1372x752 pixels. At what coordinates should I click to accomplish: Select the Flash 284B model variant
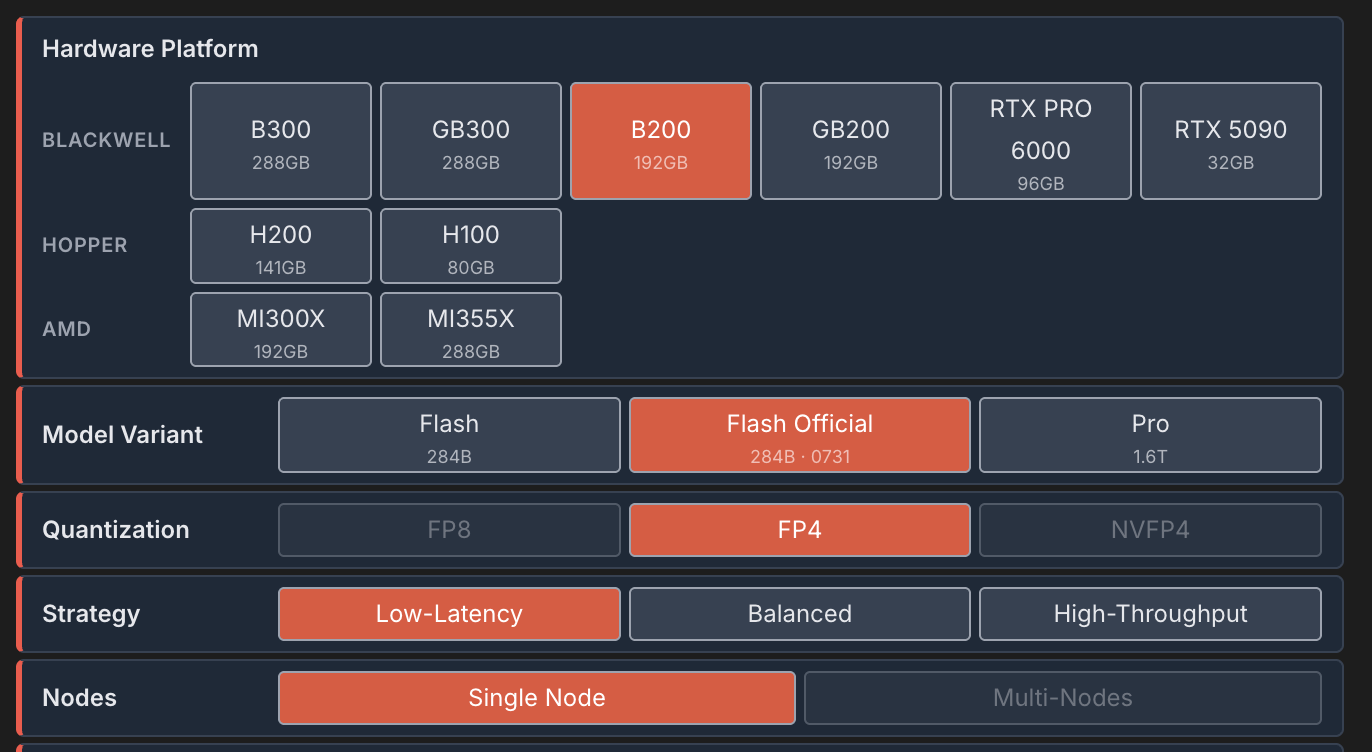point(449,435)
